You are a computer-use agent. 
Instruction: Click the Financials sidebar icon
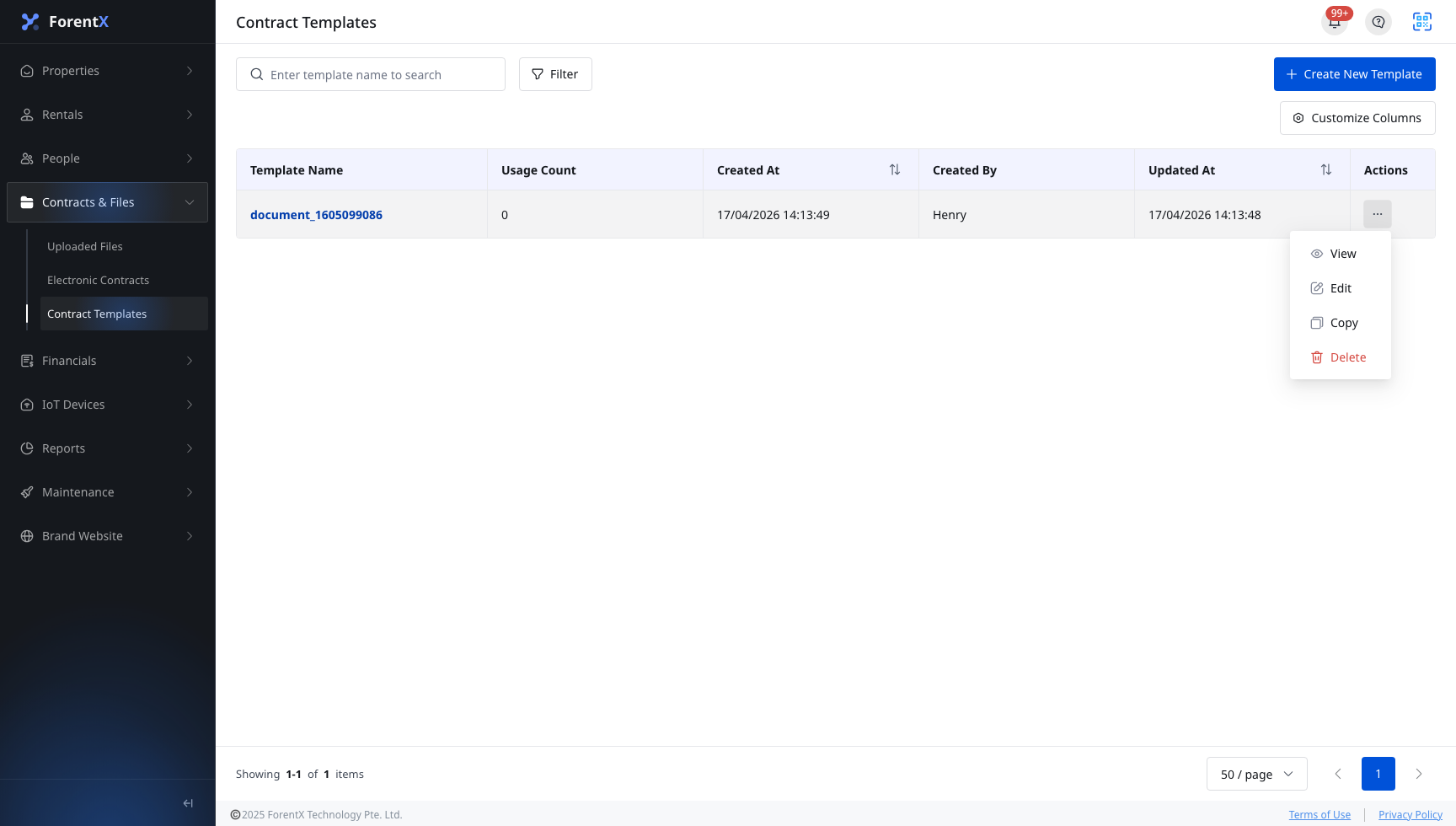coord(27,361)
